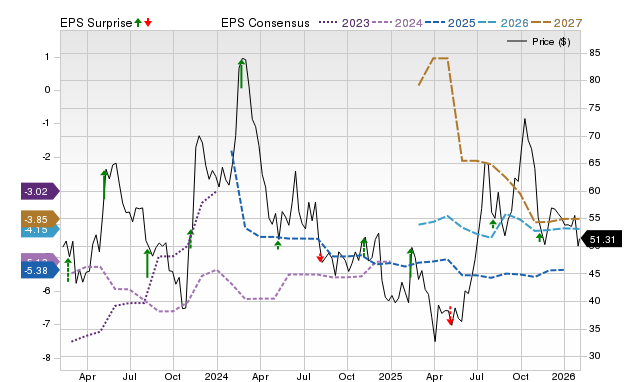Click the 40 label on the price axis
This screenshot has height=382, width=640.
(595, 301)
